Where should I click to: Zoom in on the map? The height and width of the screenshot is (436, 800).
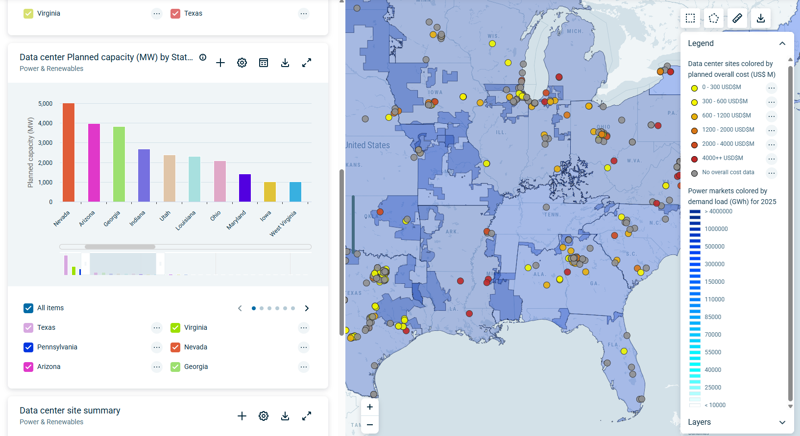(370, 407)
